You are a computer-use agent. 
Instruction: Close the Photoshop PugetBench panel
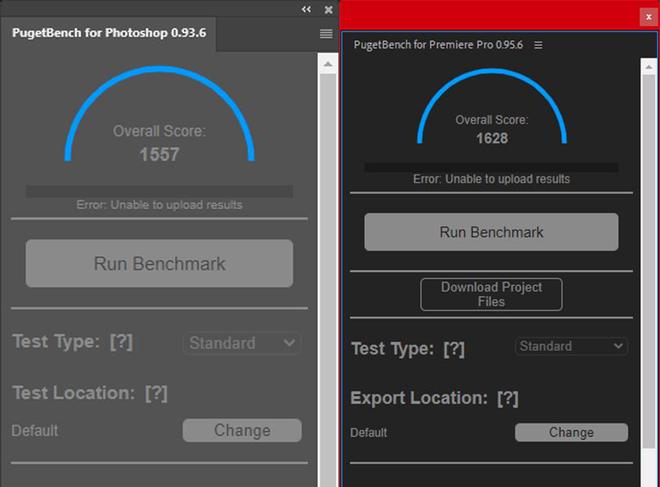pyautogui.click(x=328, y=10)
